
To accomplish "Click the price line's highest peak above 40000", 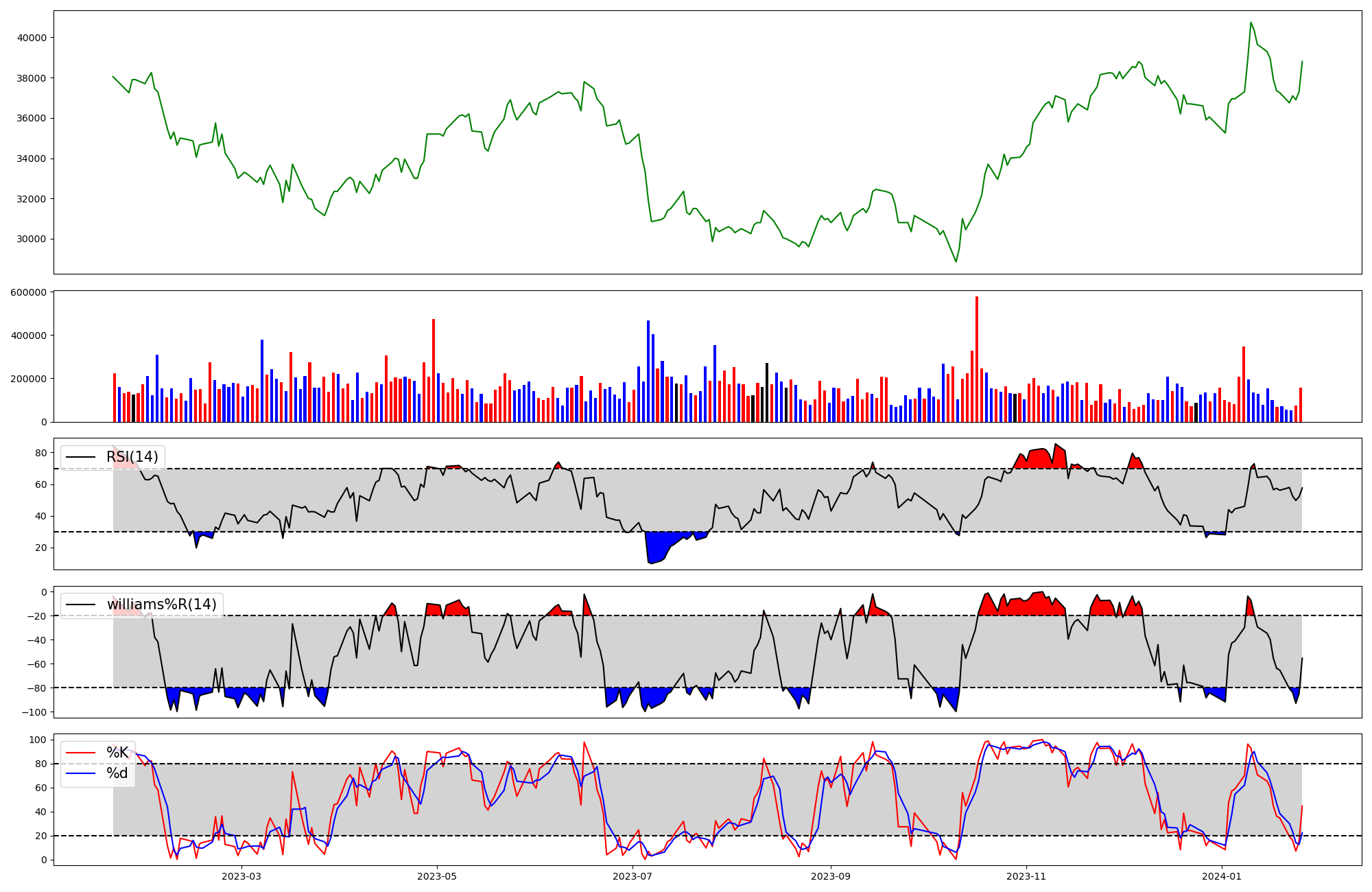I will tap(1251, 23).
